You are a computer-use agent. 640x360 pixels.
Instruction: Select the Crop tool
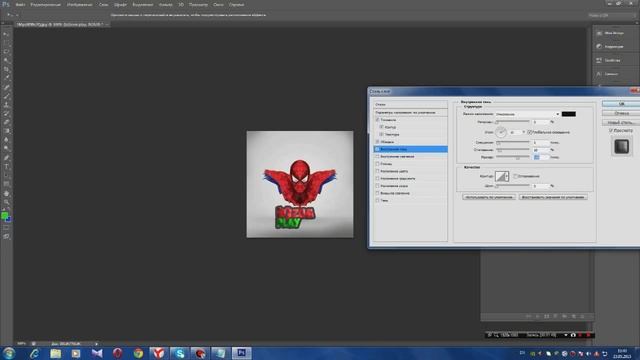tap(6, 69)
